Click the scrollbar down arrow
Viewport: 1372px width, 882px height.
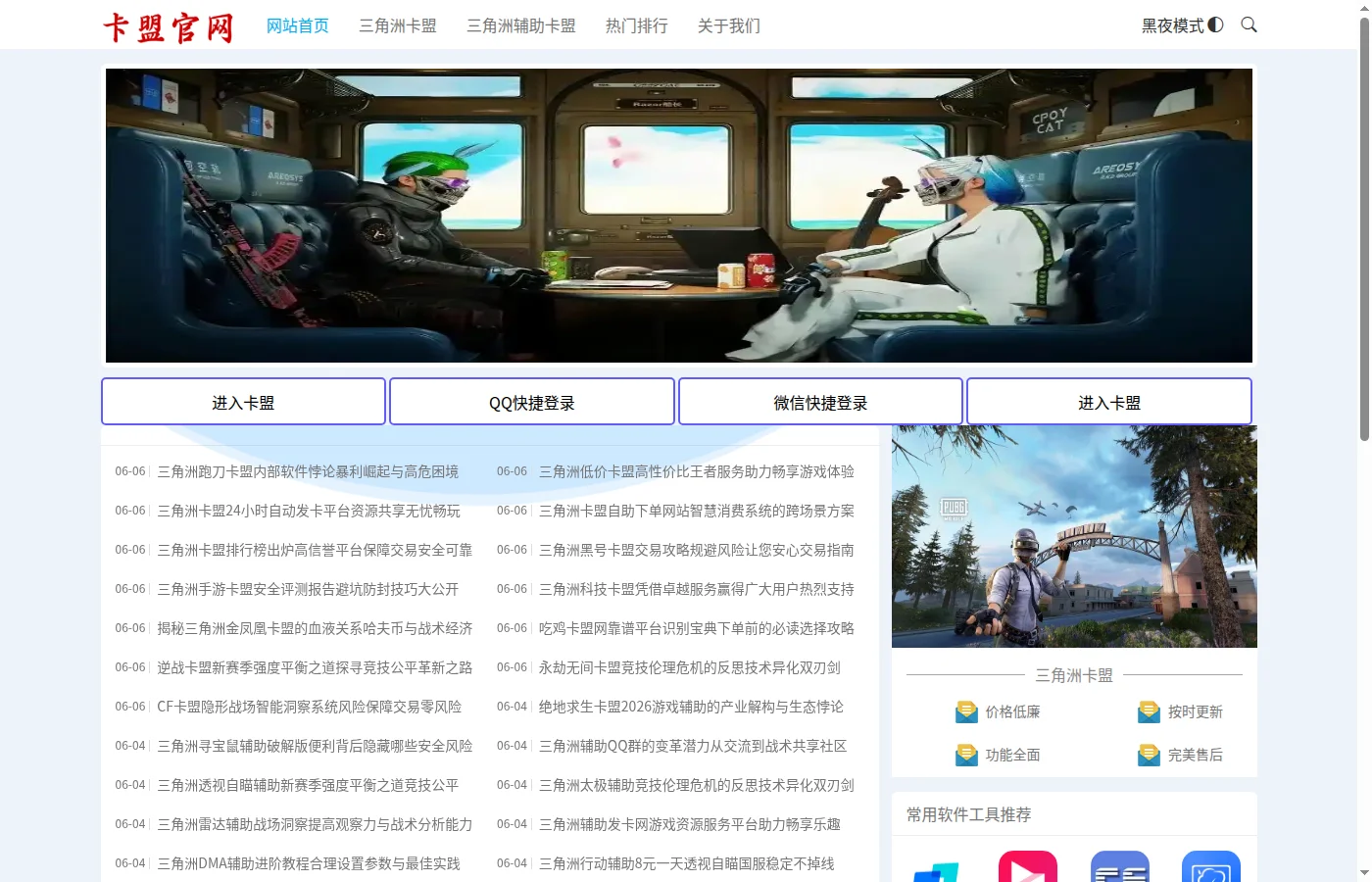pyautogui.click(x=1364, y=873)
